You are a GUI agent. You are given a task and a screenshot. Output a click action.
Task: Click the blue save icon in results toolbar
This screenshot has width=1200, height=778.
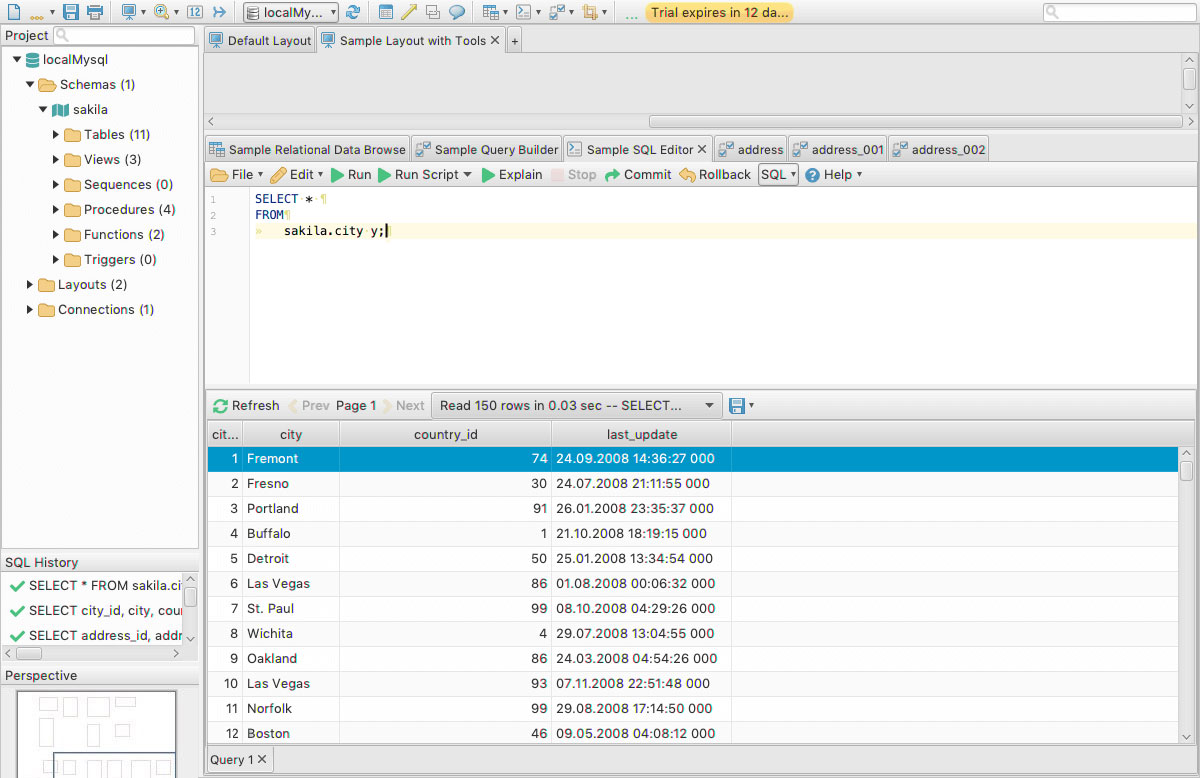click(x=737, y=405)
